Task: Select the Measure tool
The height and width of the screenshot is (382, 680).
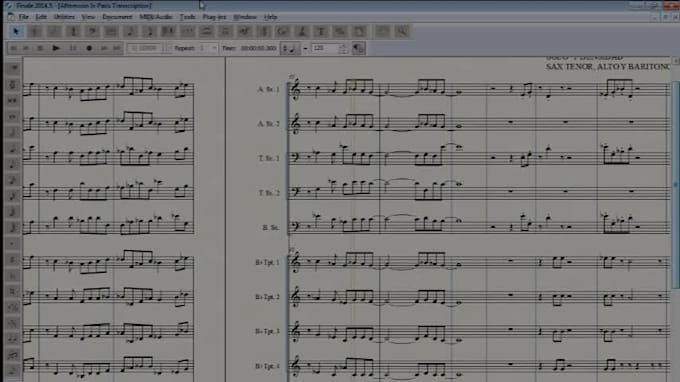Action: click(111, 32)
